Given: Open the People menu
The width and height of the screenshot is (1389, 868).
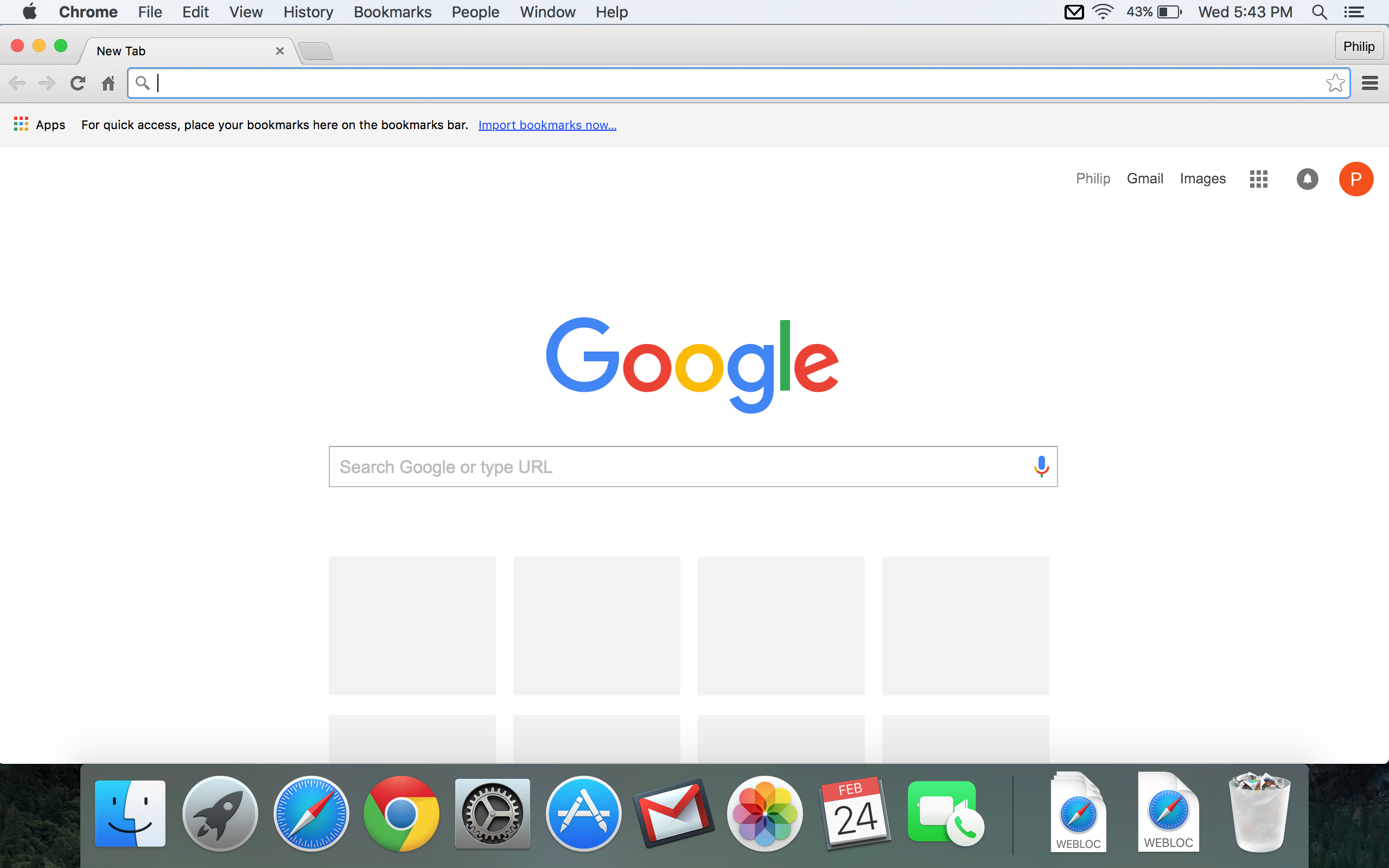Looking at the screenshot, I should pos(475,12).
